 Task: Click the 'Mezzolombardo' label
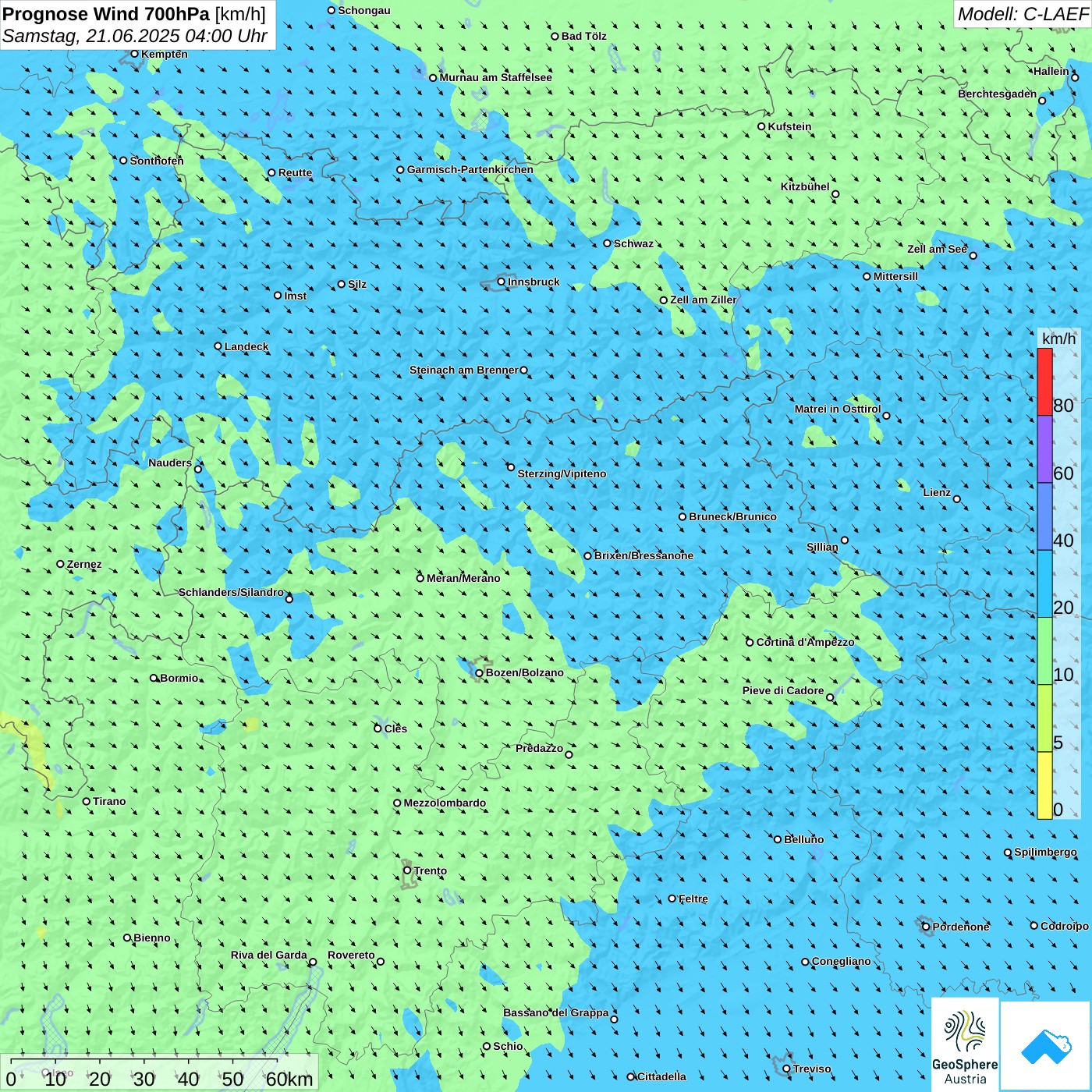445,803
